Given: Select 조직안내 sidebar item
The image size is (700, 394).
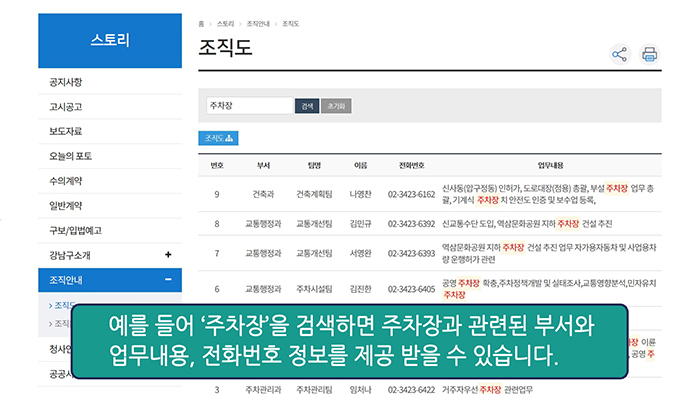Looking at the screenshot, I should [x=110, y=280].
